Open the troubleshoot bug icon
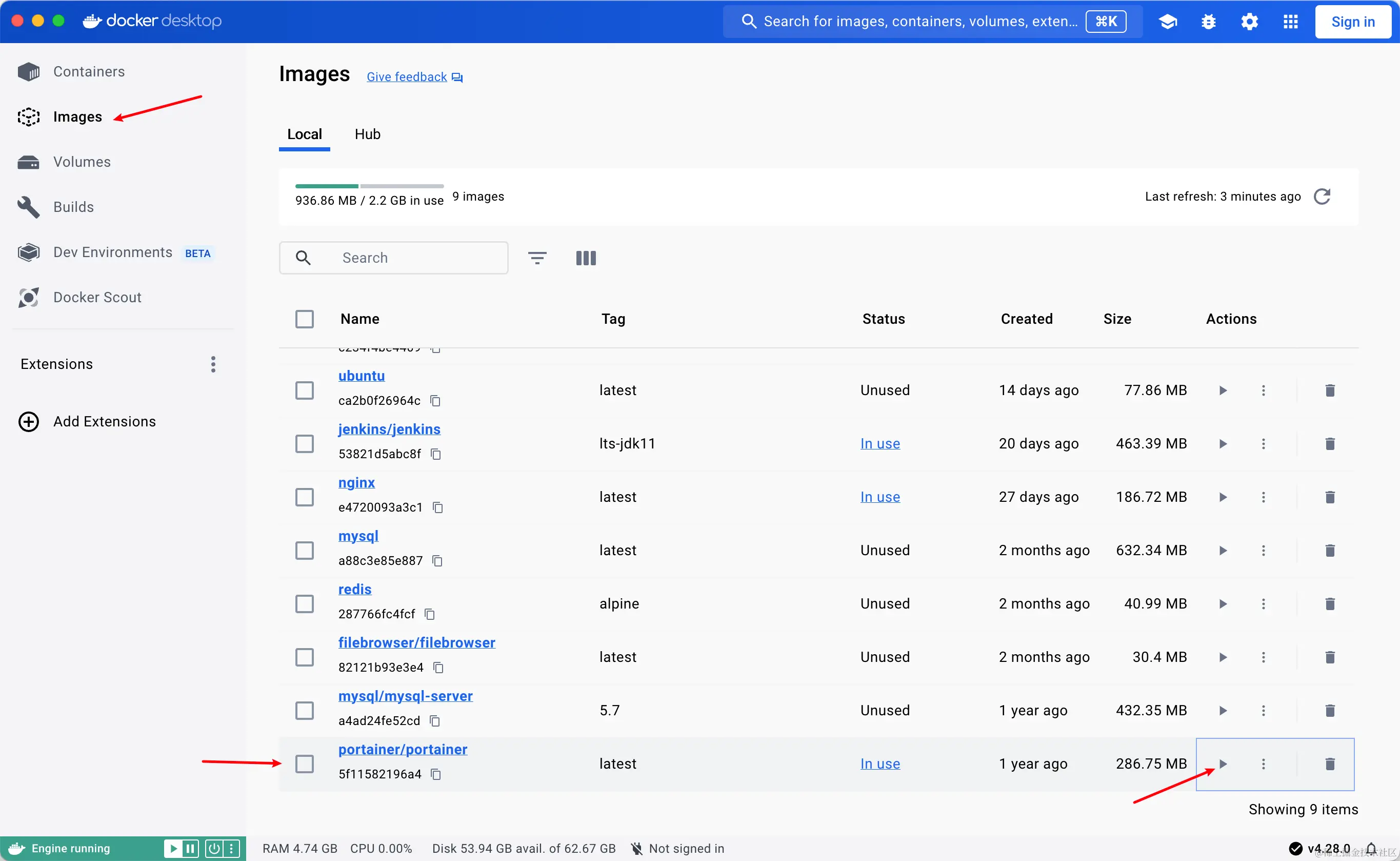The width and height of the screenshot is (1400, 861). pos(1208,22)
